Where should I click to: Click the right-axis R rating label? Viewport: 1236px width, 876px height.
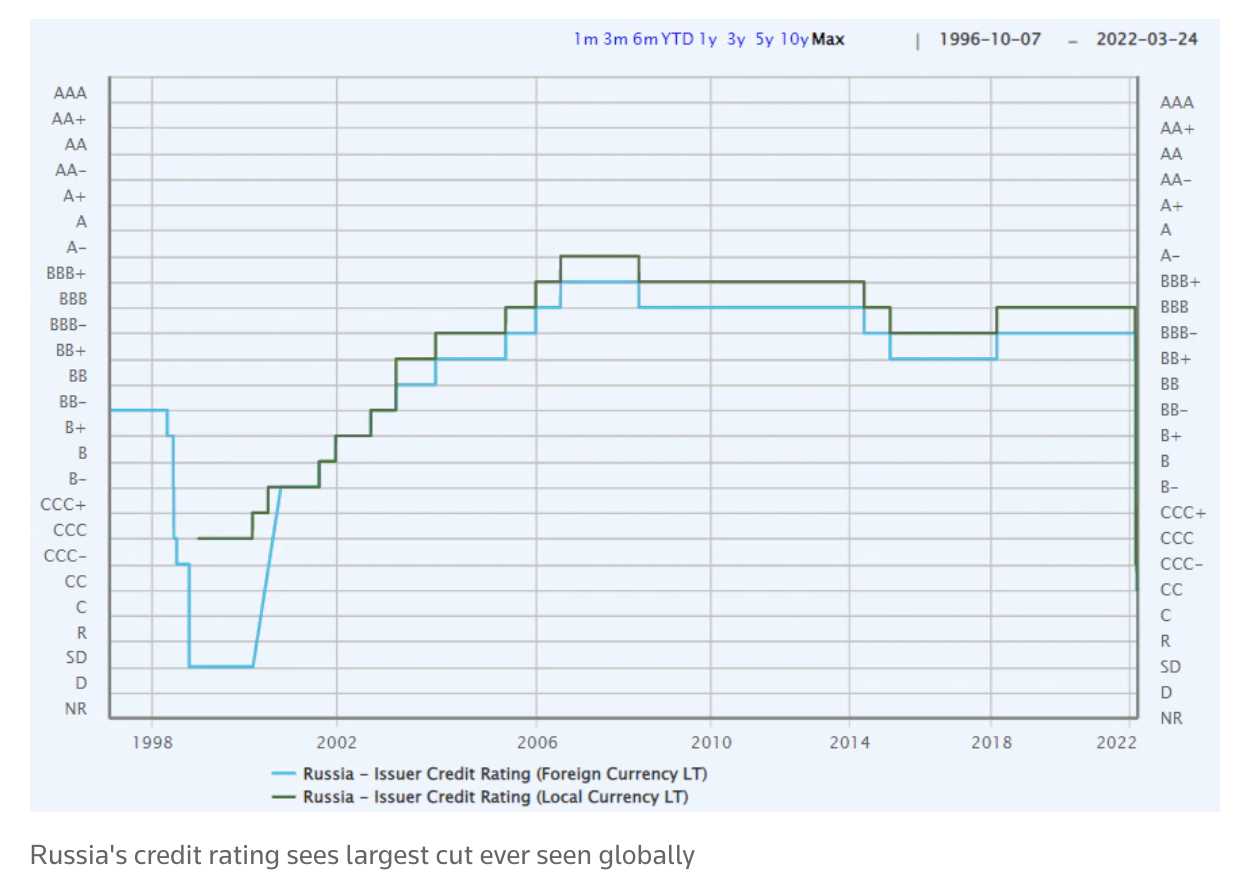coord(1166,642)
